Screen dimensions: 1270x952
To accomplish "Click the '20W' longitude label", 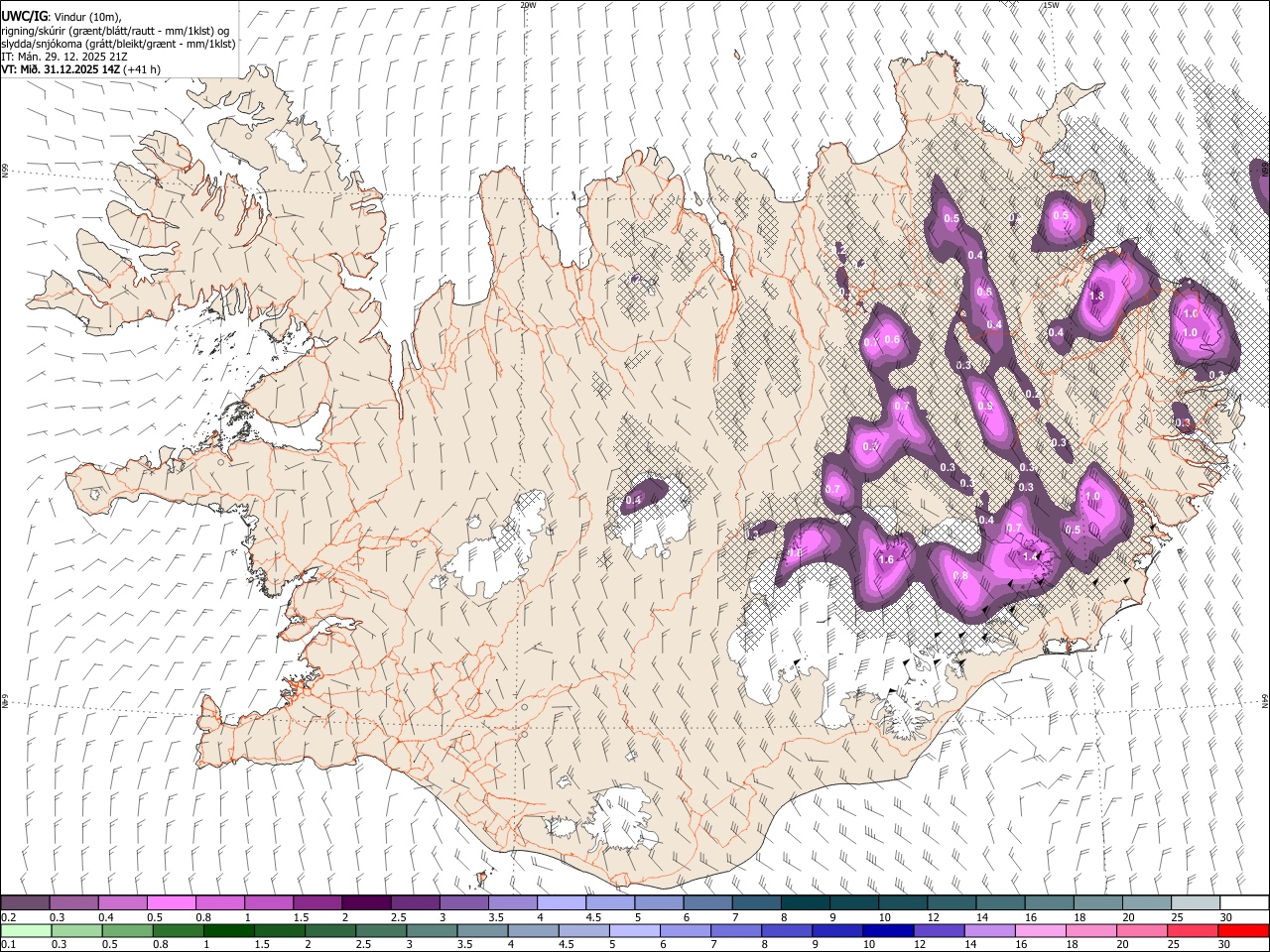I will click(x=528, y=5).
